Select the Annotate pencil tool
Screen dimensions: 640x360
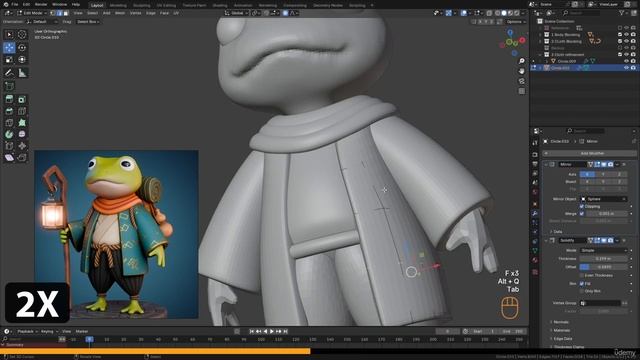click(x=9, y=73)
